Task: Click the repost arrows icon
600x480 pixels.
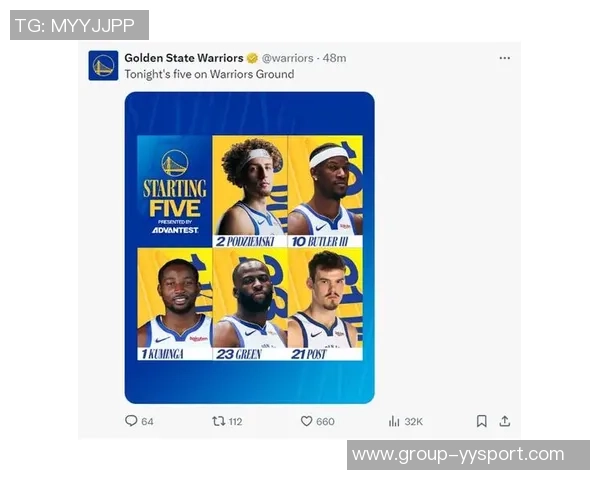Action: (x=218, y=421)
